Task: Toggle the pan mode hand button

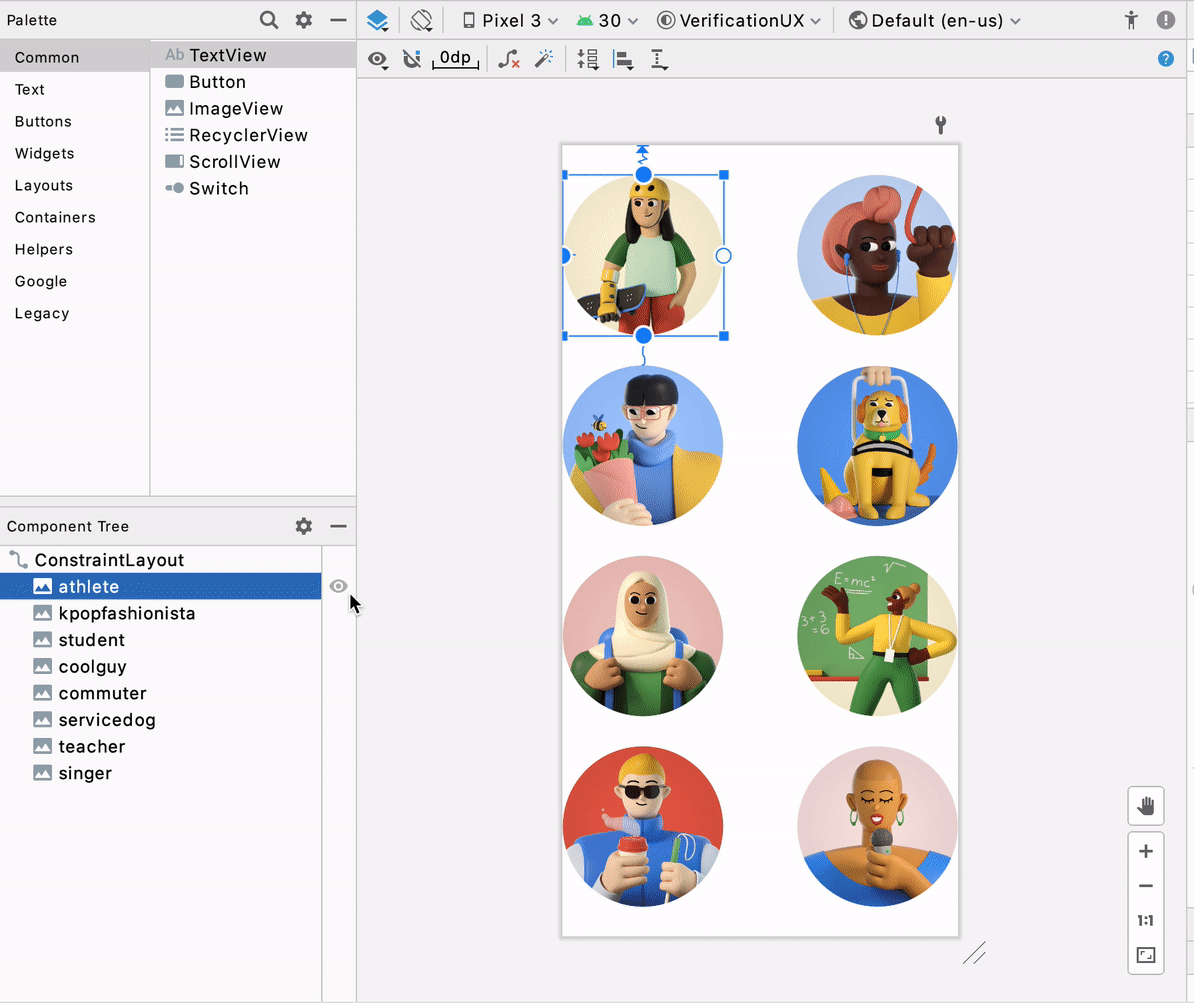Action: point(1145,805)
